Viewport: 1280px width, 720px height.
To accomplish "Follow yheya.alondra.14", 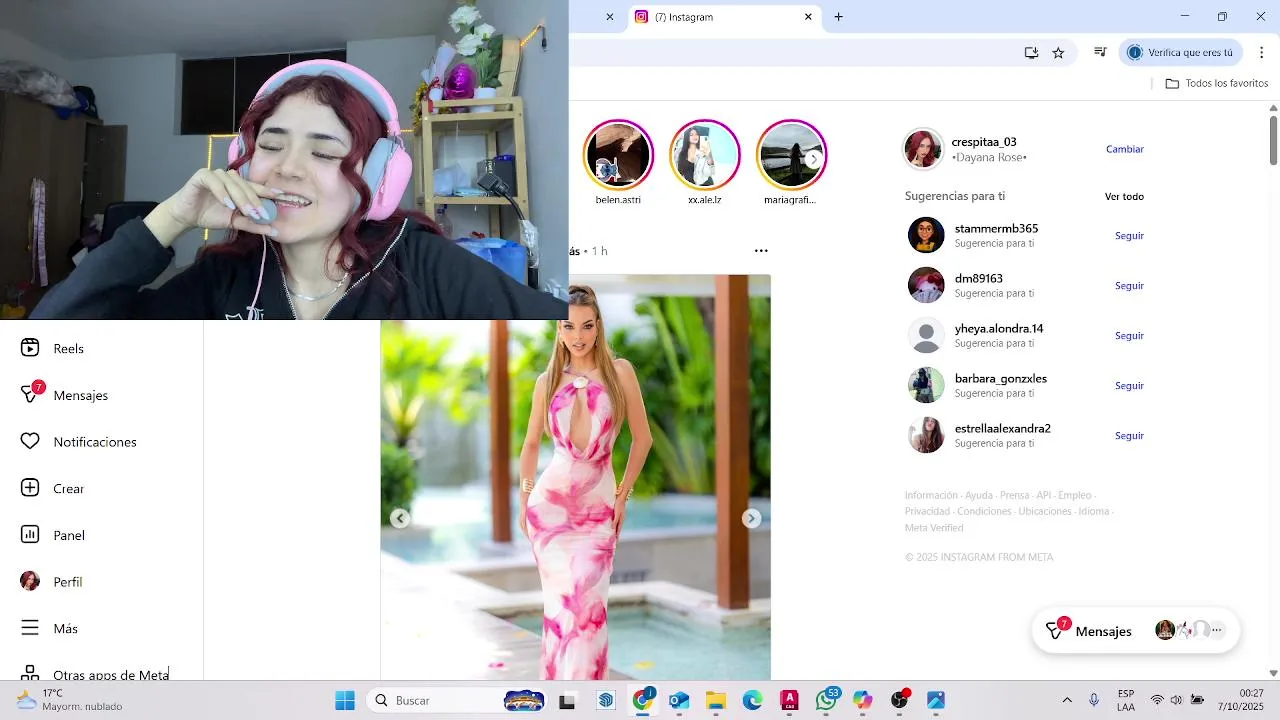I will 1129,336.
